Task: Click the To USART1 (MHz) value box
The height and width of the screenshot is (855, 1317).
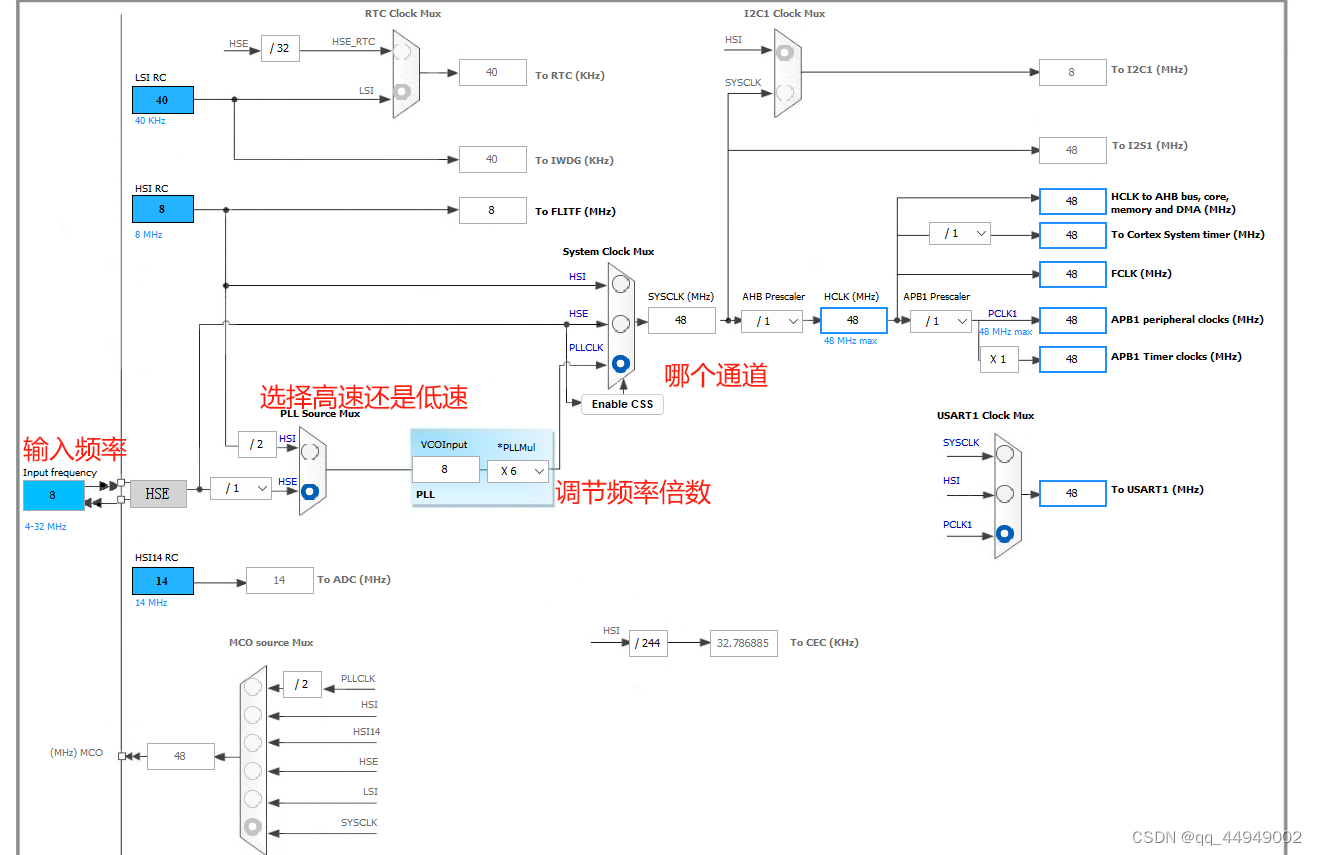Action: [x=1073, y=493]
